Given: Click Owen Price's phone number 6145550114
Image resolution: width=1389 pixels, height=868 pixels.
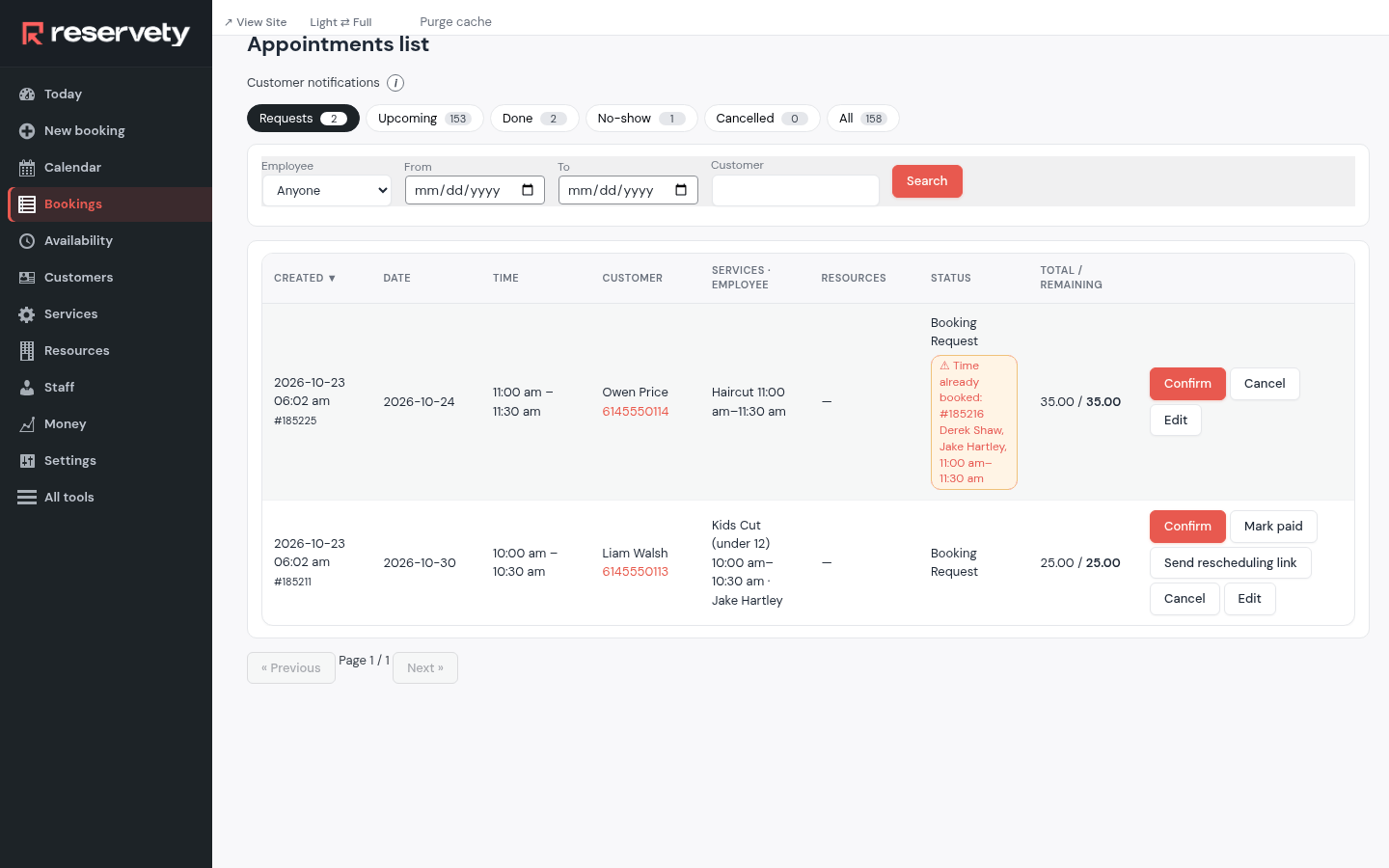Looking at the screenshot, I should coord(636,411).
